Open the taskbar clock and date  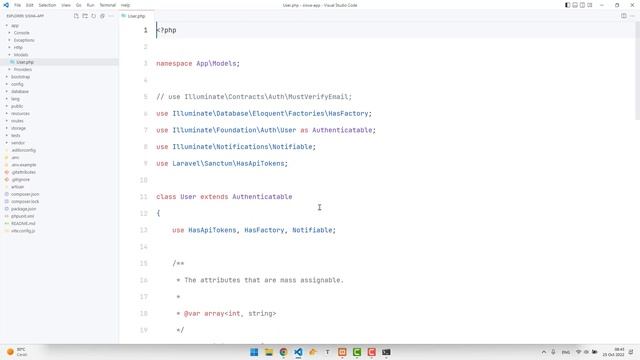click(613, 352)
